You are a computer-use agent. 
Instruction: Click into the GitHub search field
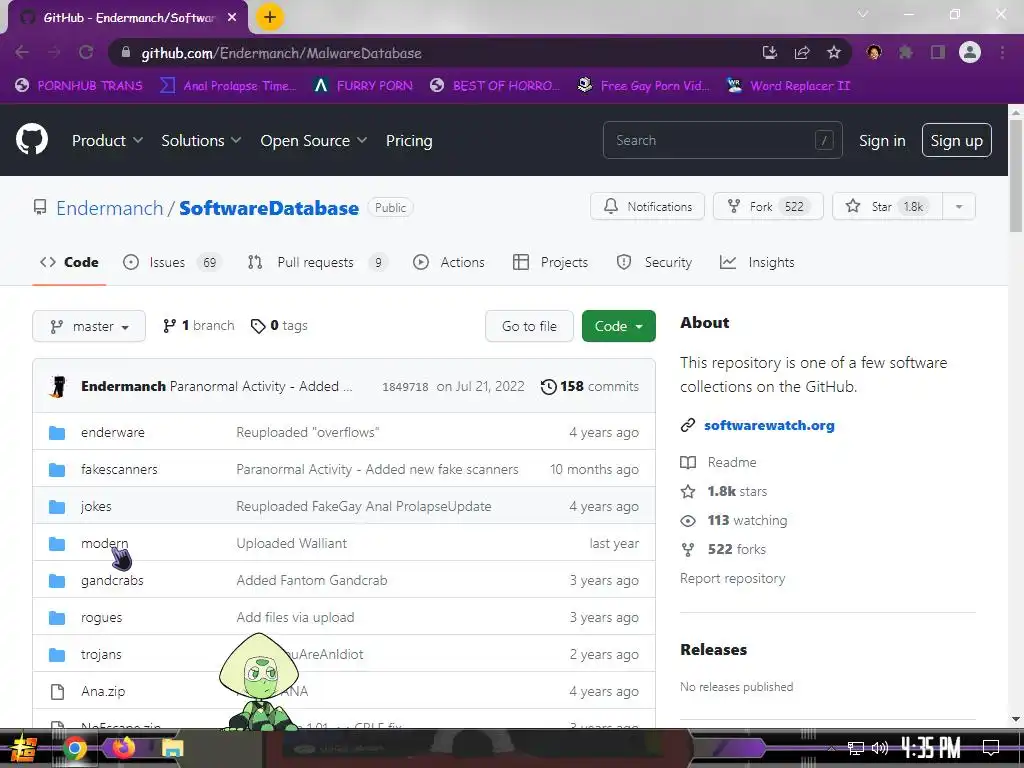click(722, 140)
